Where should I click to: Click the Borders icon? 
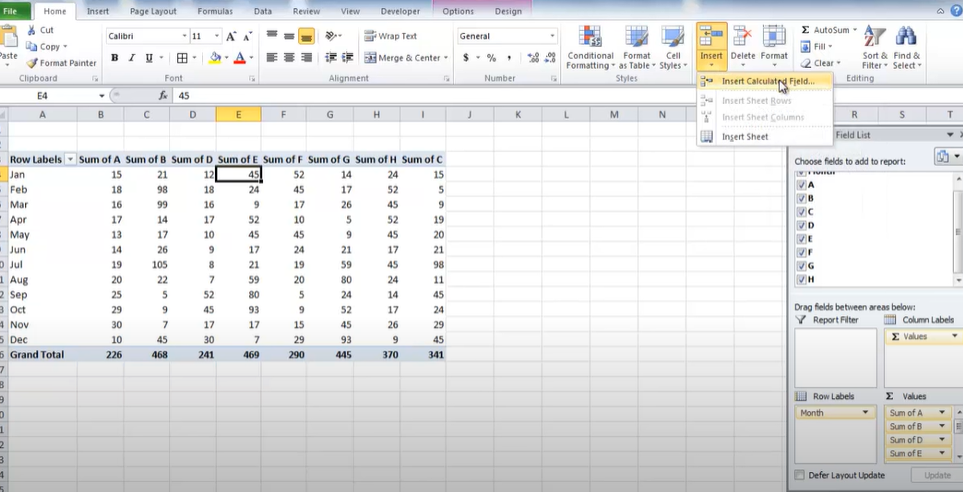[x=182, y=58]
